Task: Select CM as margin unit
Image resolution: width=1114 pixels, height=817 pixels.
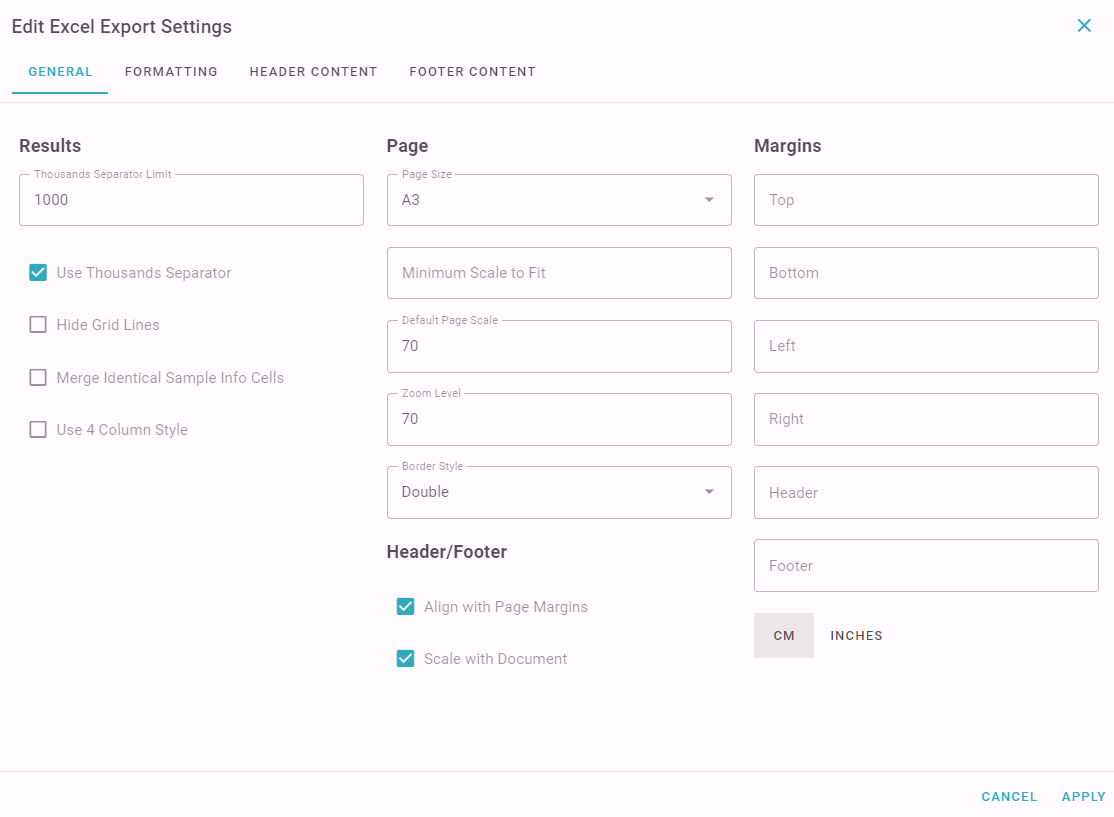Action: click(784, 636)
